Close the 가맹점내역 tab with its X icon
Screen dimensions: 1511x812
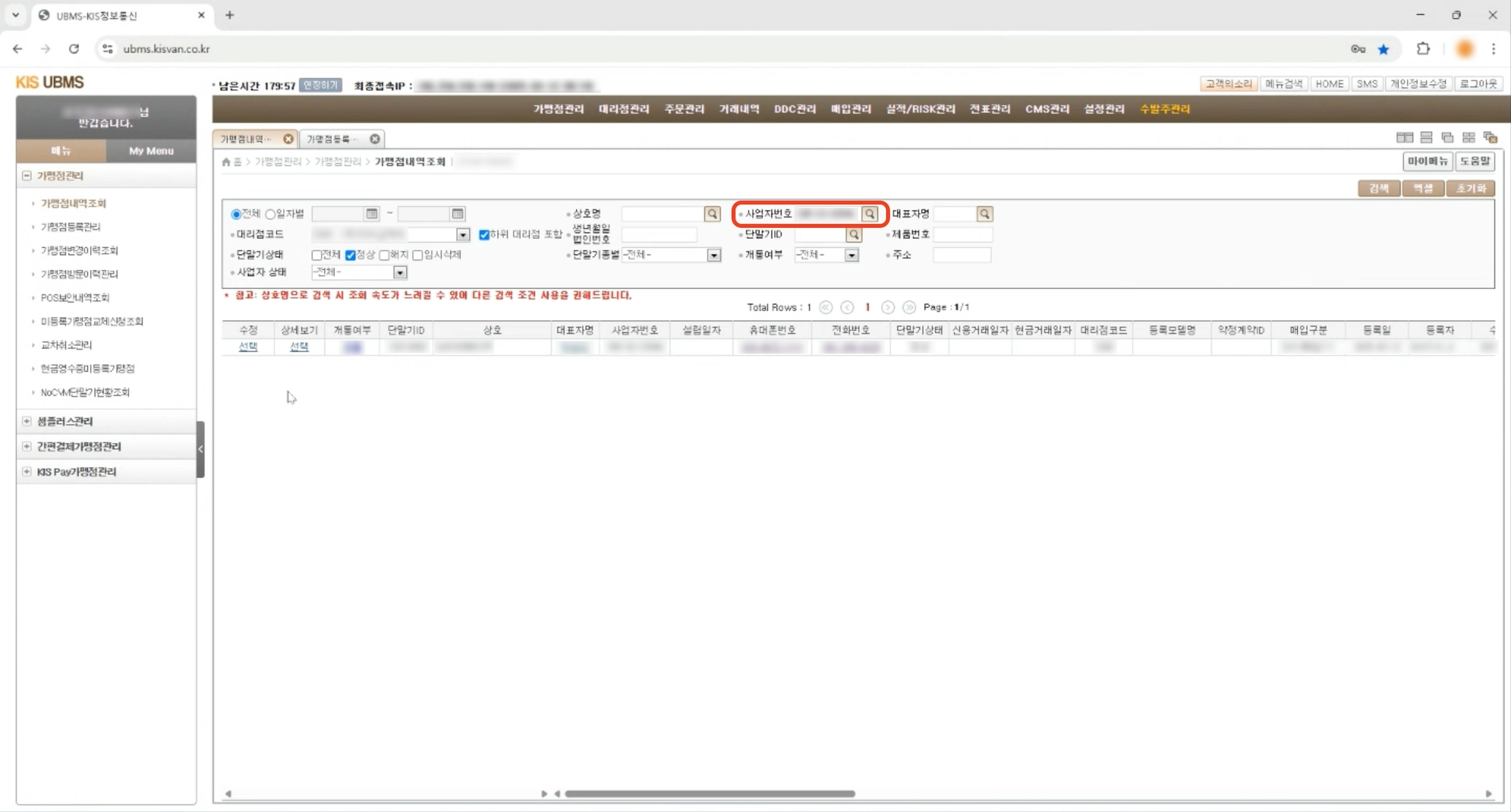[288, 139]
